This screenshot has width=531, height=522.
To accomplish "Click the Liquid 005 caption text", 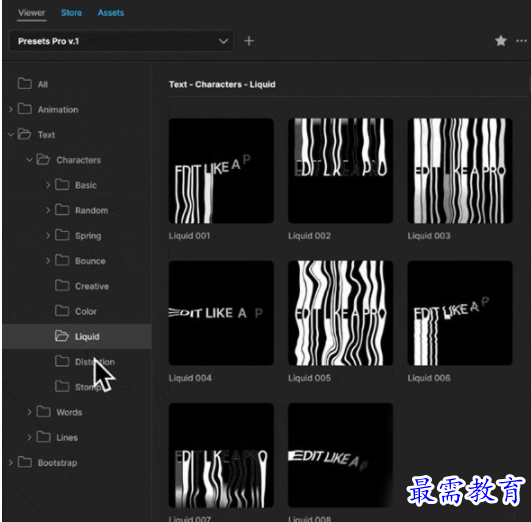I will coord(309,378).
